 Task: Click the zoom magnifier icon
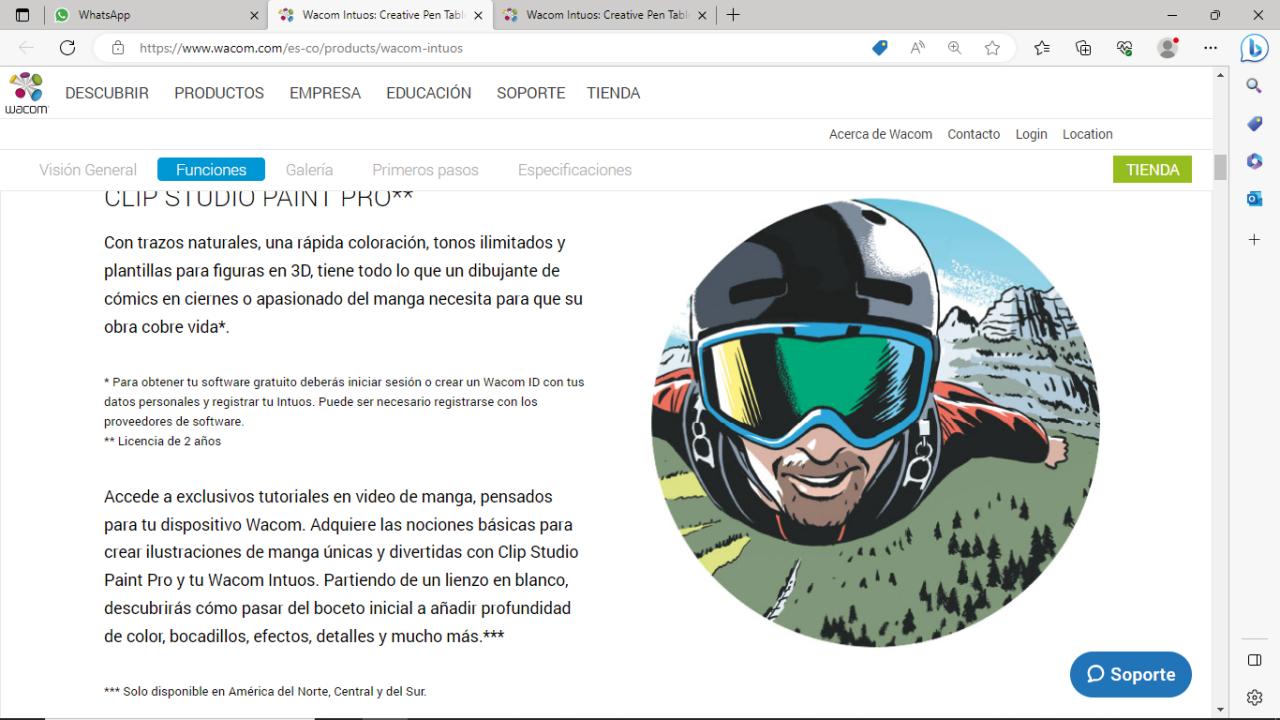tap(955, 47)
